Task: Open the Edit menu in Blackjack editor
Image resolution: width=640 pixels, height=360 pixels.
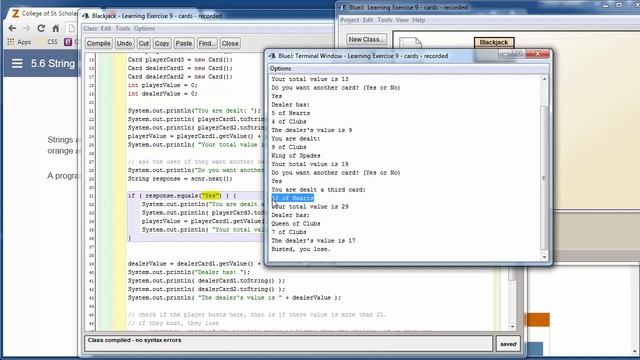Action: coord(106,29)
